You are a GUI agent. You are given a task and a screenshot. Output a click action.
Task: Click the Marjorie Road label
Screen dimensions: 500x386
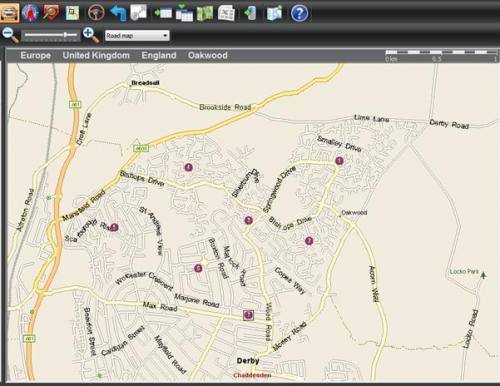[x=197, y=301]
